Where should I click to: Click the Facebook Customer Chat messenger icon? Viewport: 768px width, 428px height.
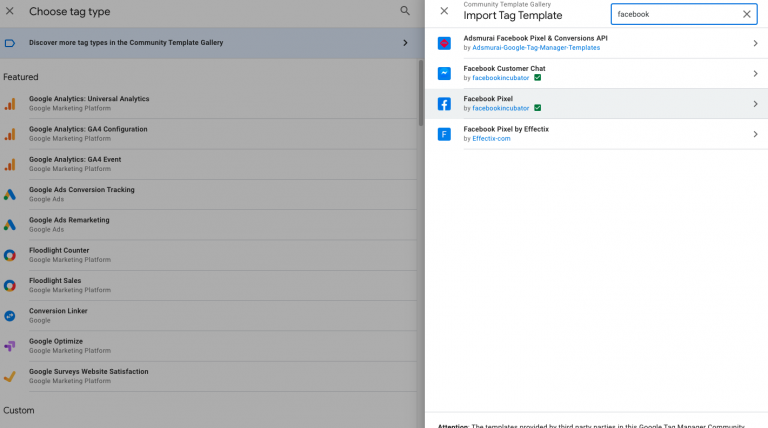[x=444, y=73]
